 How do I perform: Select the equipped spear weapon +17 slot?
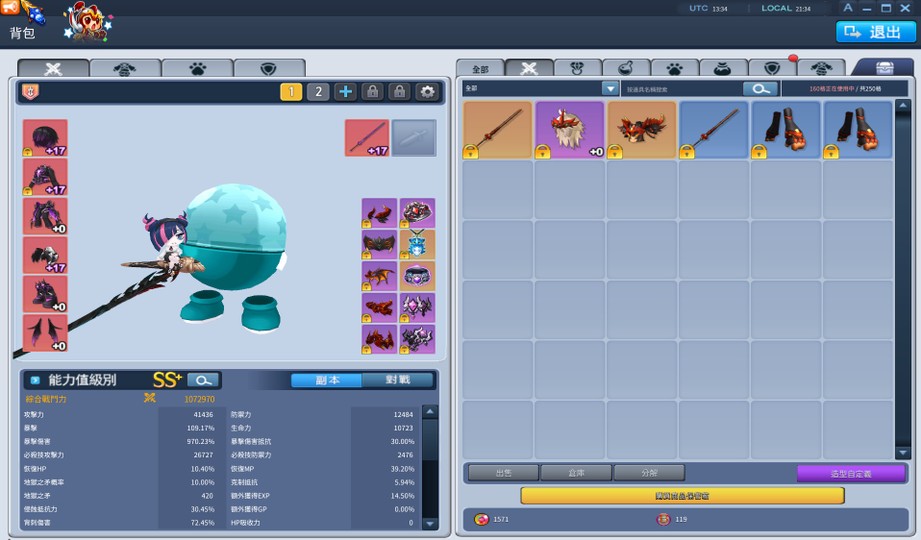[x=367, y=138]
